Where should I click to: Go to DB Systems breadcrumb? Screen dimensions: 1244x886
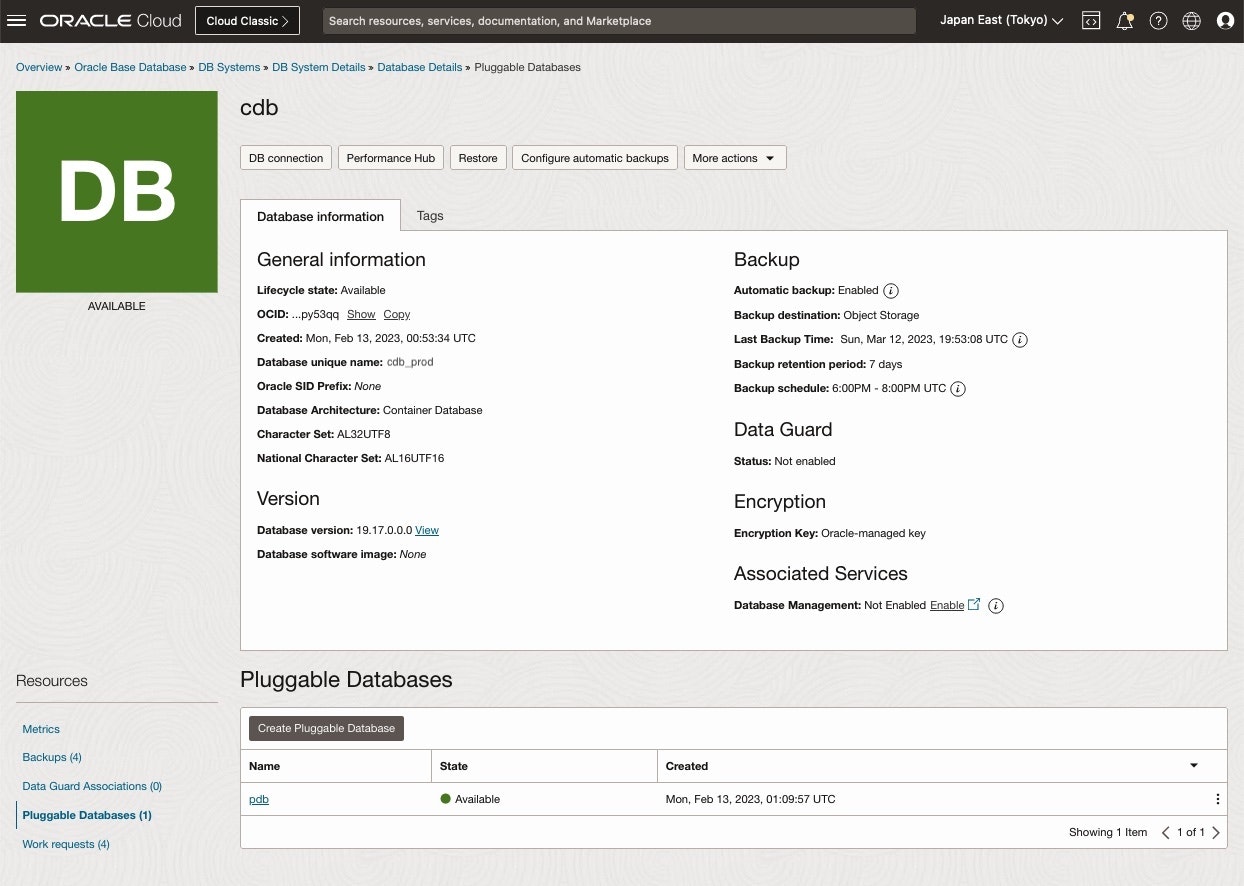(230, 67)
